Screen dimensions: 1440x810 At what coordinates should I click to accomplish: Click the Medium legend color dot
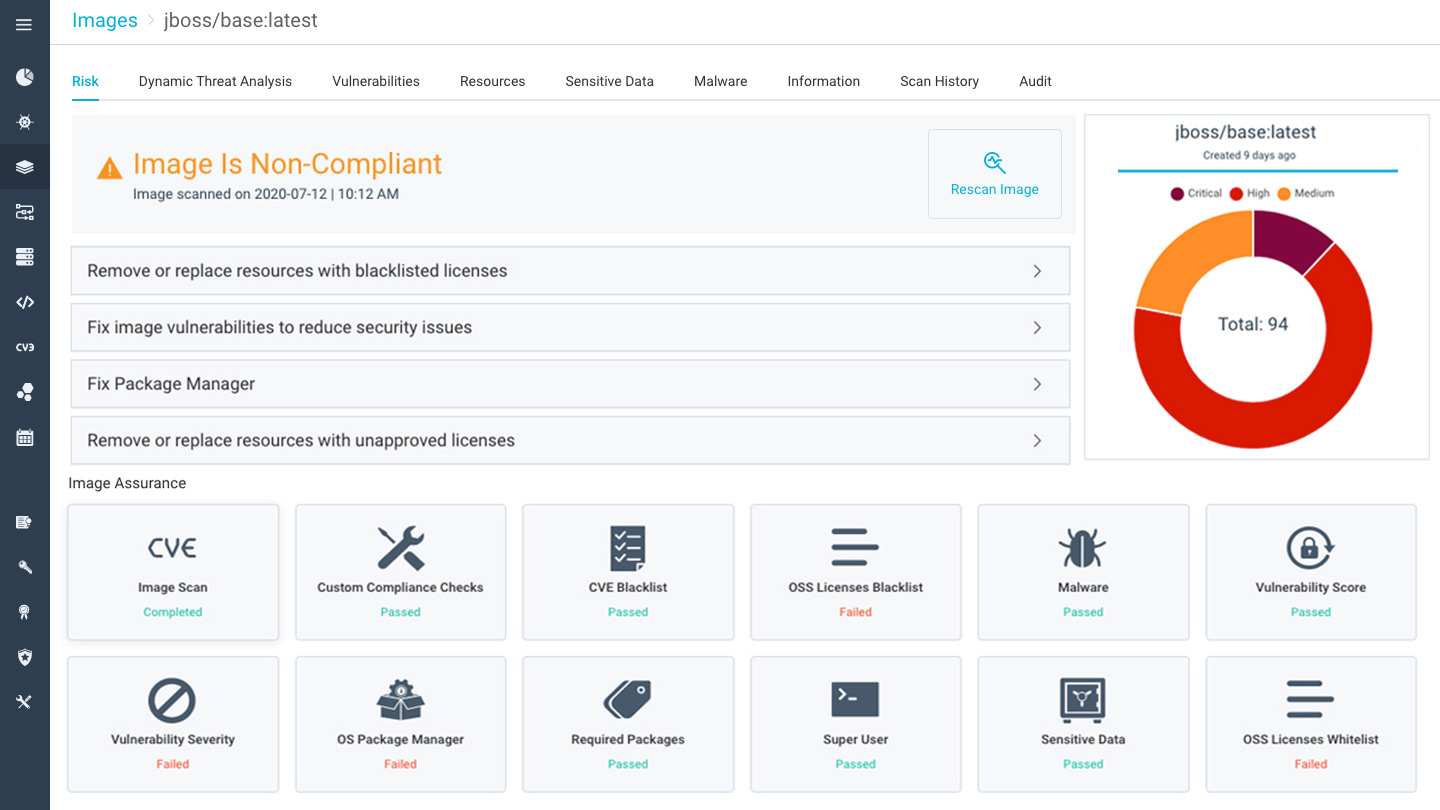tap(1284, 193)
